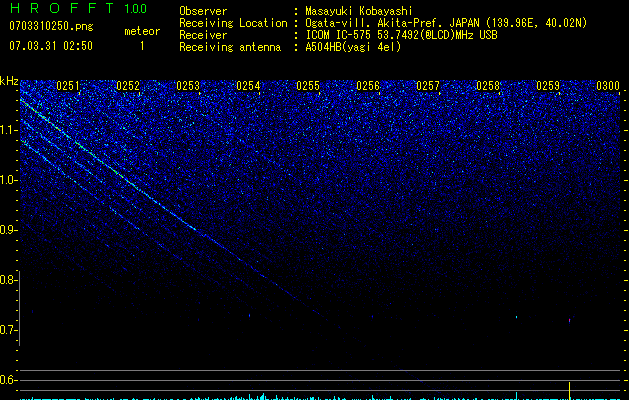The image size is (629, 400).
Task: Click the 0255 time marker
Action: click(x=308, y=86)
